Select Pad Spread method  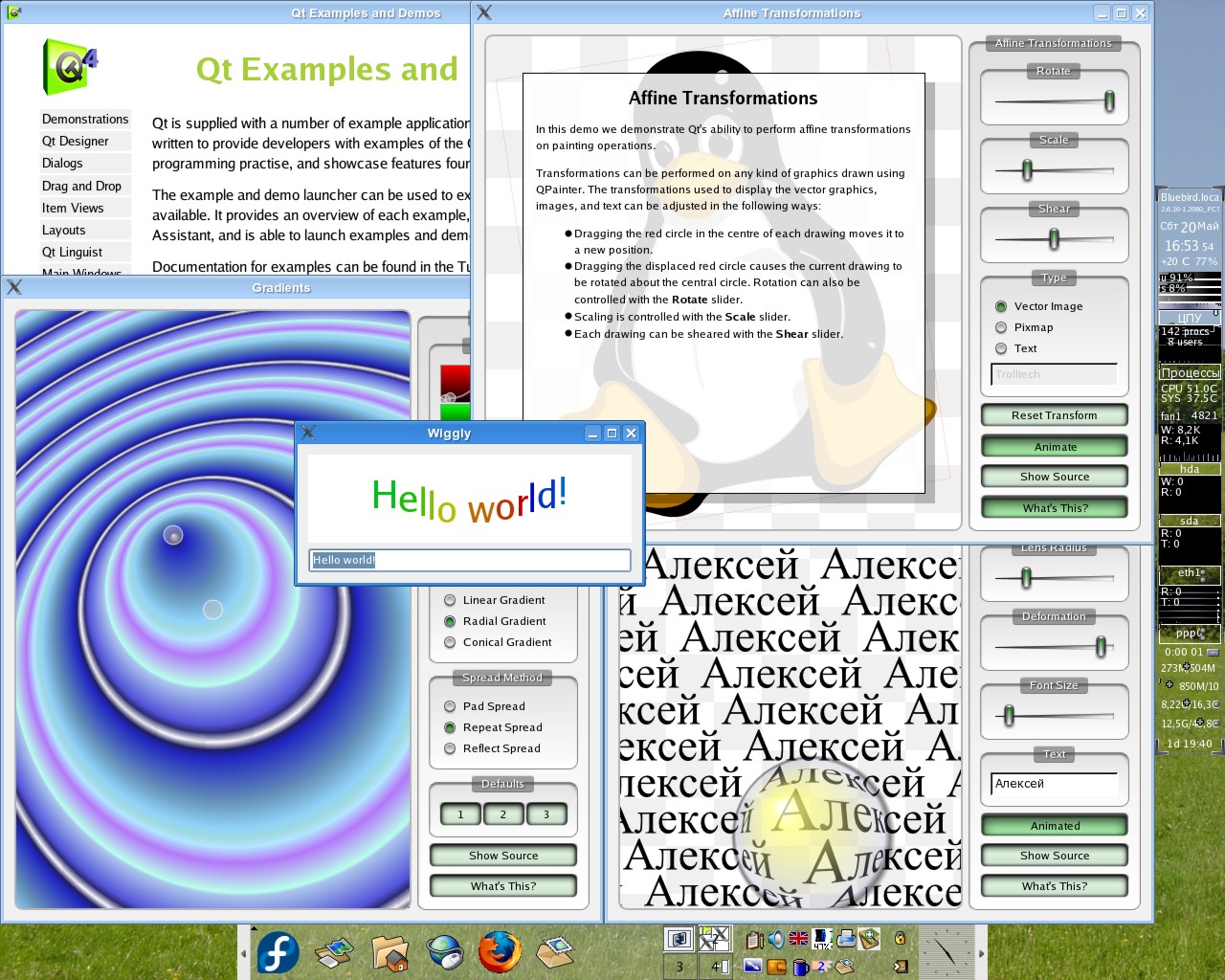click(484, 706)
